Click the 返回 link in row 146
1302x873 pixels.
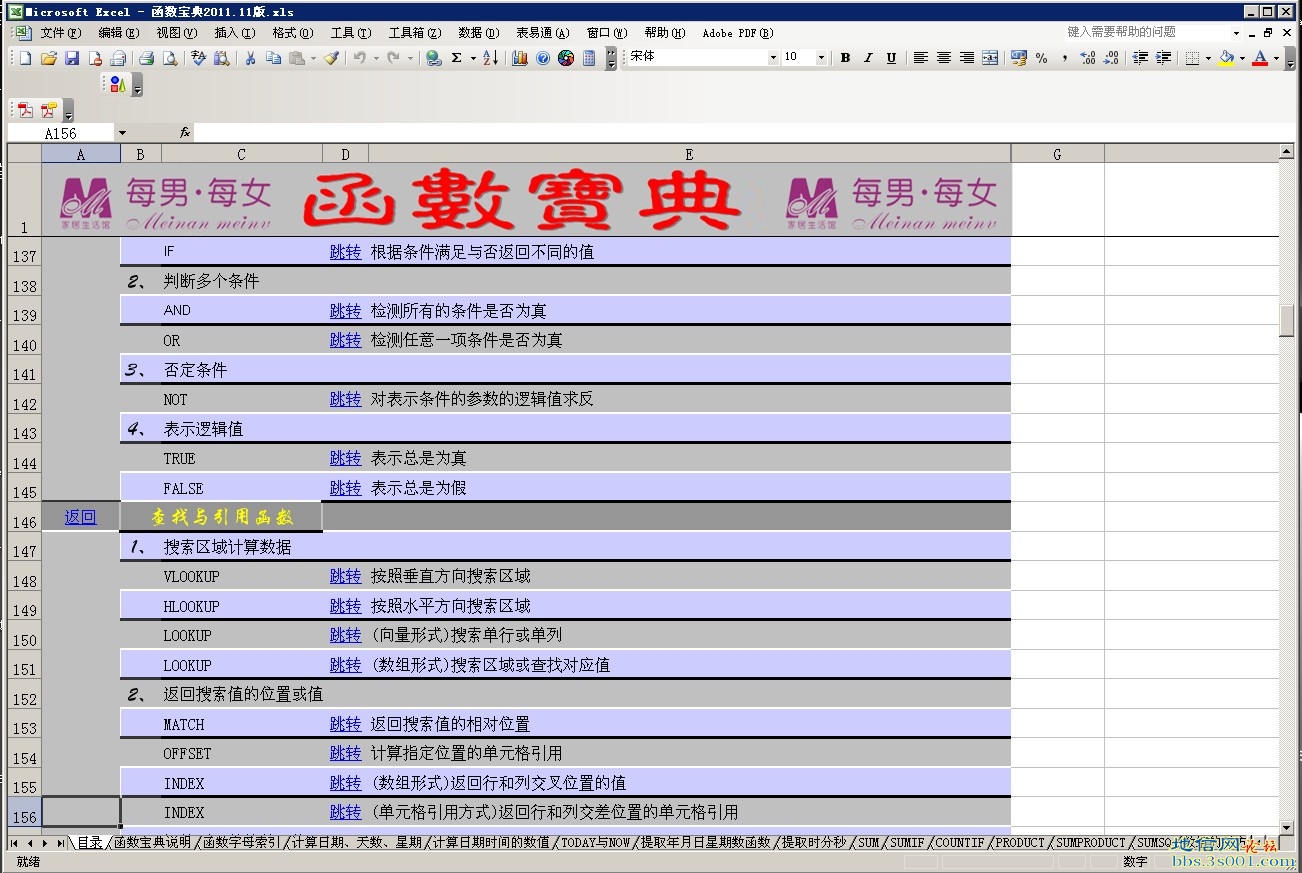(x=80, y=517)
